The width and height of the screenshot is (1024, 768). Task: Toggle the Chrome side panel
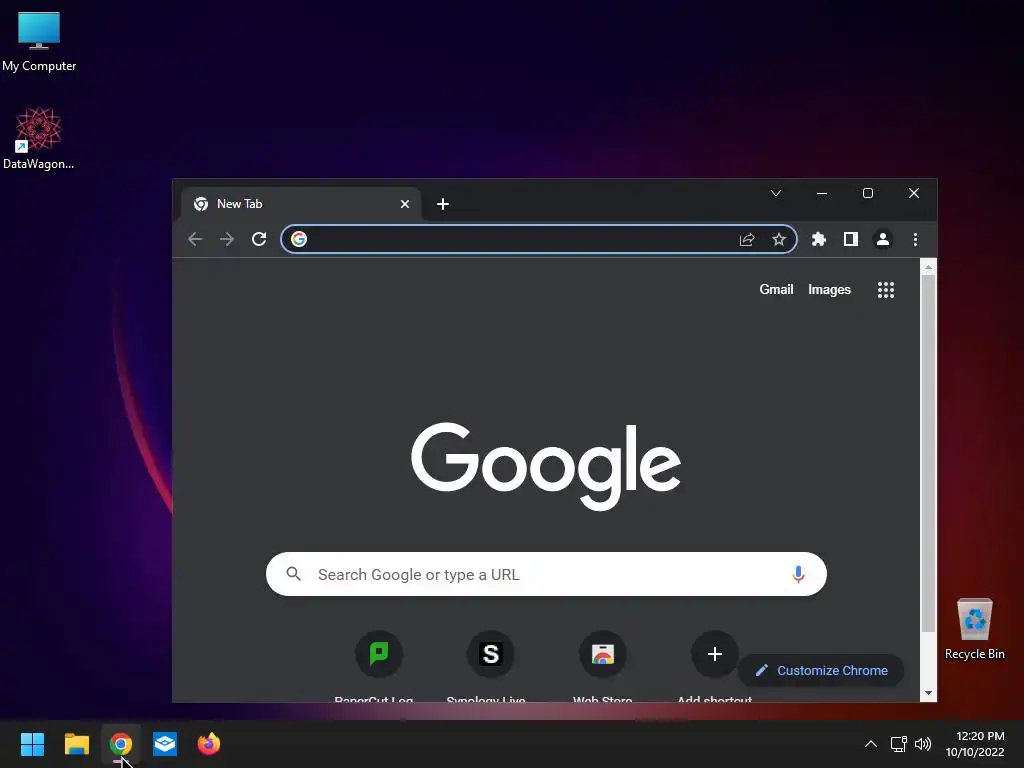coord(850,239)
